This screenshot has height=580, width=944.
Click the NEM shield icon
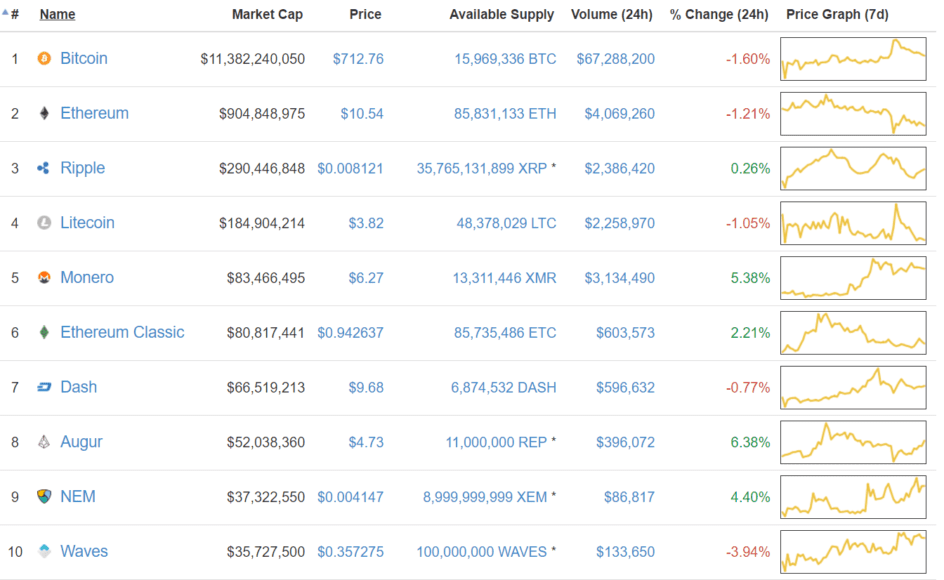click(x=44, y=497)
